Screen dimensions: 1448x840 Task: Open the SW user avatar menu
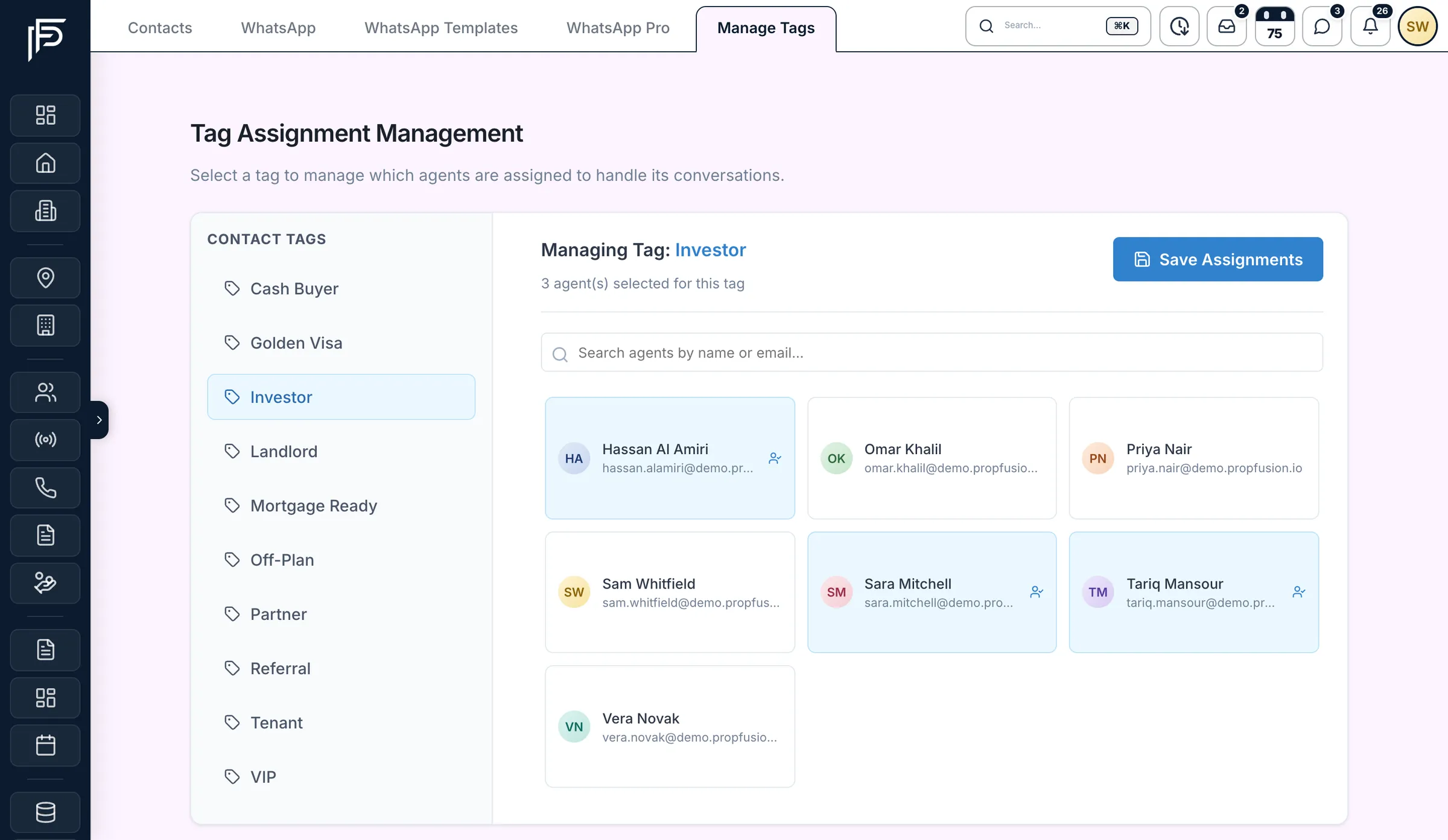pyautogui.click(x=1417, y=27)
